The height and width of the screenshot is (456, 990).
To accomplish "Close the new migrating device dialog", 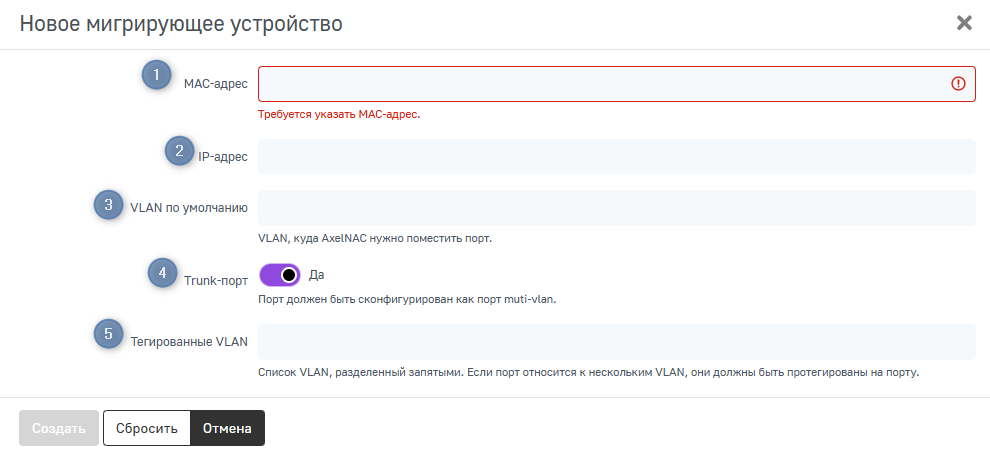I will tap(964, 23).
